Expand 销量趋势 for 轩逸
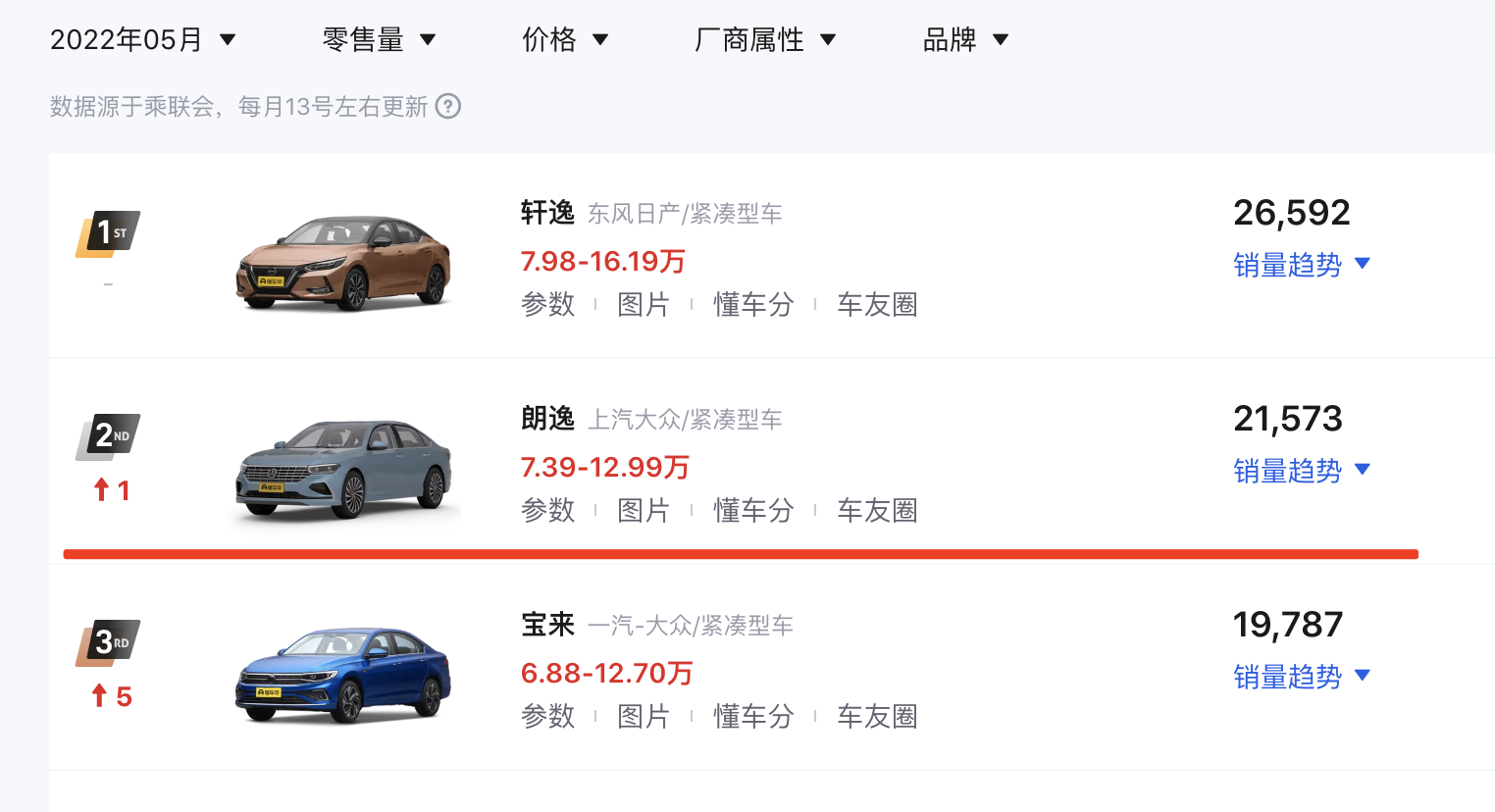 point(1301,265)
